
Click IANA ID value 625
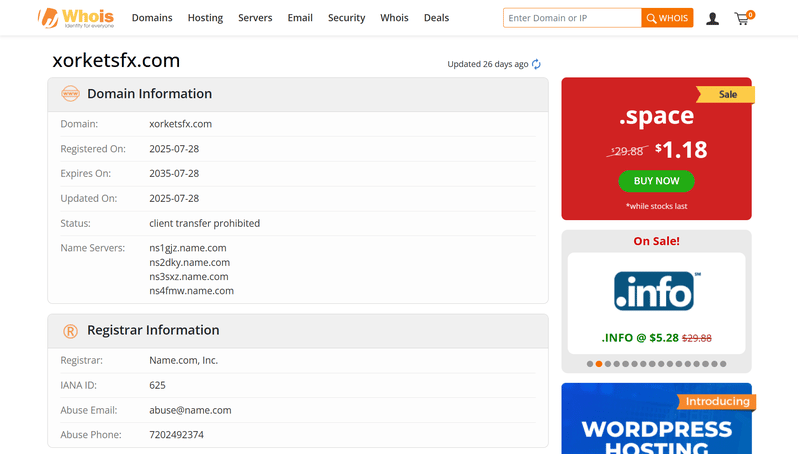click(157, 385)
